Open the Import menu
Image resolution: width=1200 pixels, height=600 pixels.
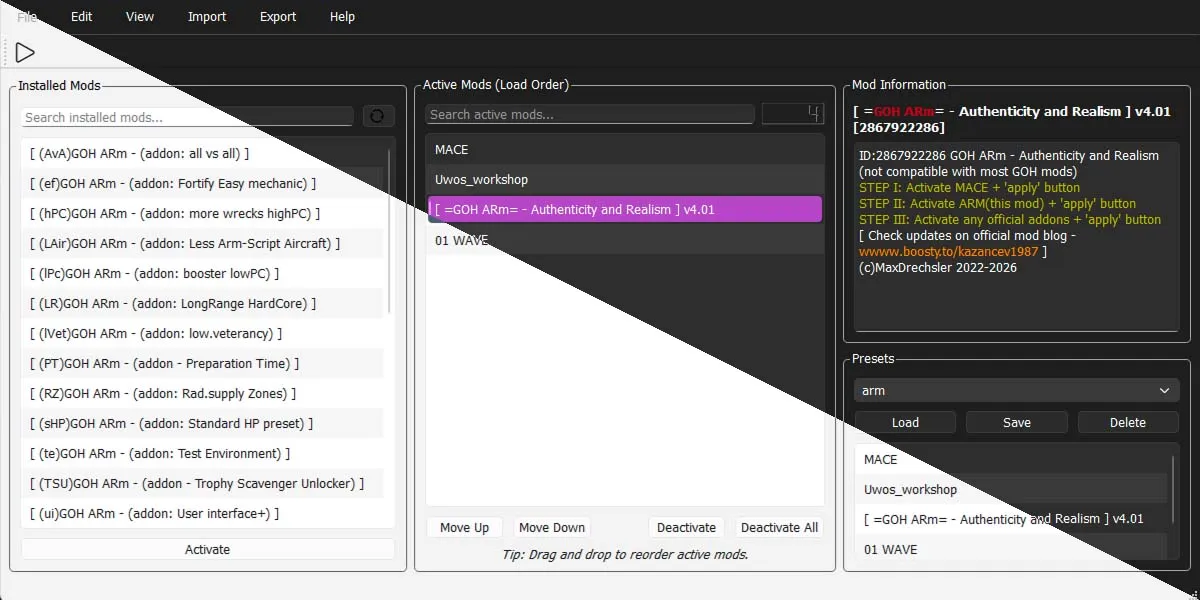coord(206,16)
